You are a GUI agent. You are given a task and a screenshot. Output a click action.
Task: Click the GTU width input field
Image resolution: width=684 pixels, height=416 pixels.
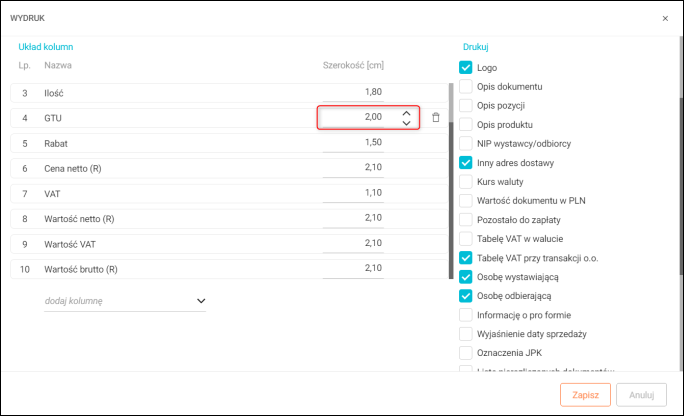355,118
